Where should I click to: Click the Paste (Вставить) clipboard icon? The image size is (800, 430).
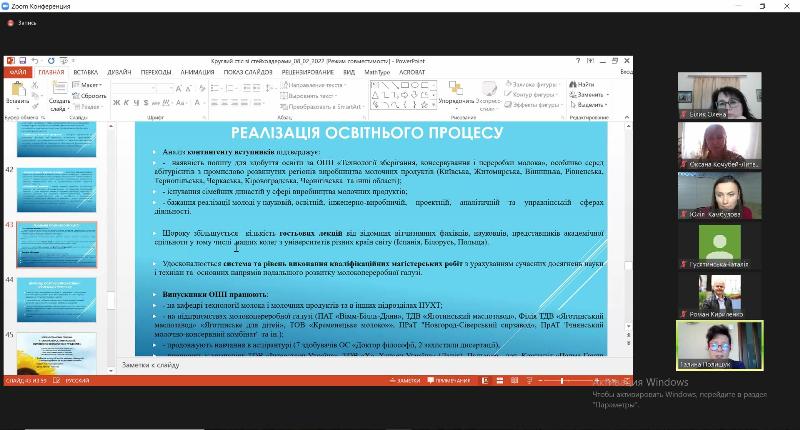18,89
